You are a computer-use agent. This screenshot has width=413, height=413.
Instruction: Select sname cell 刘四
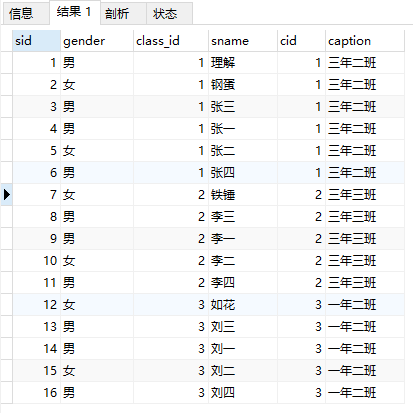click(x=243, y=392)
